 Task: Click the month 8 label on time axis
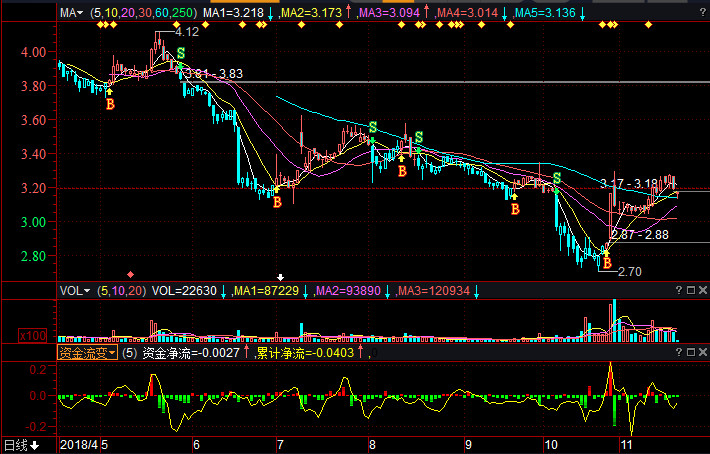click(x=372, y=445)
